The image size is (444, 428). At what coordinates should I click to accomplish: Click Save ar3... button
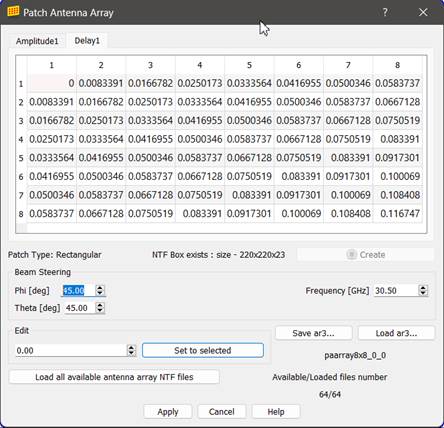[313, 333]
